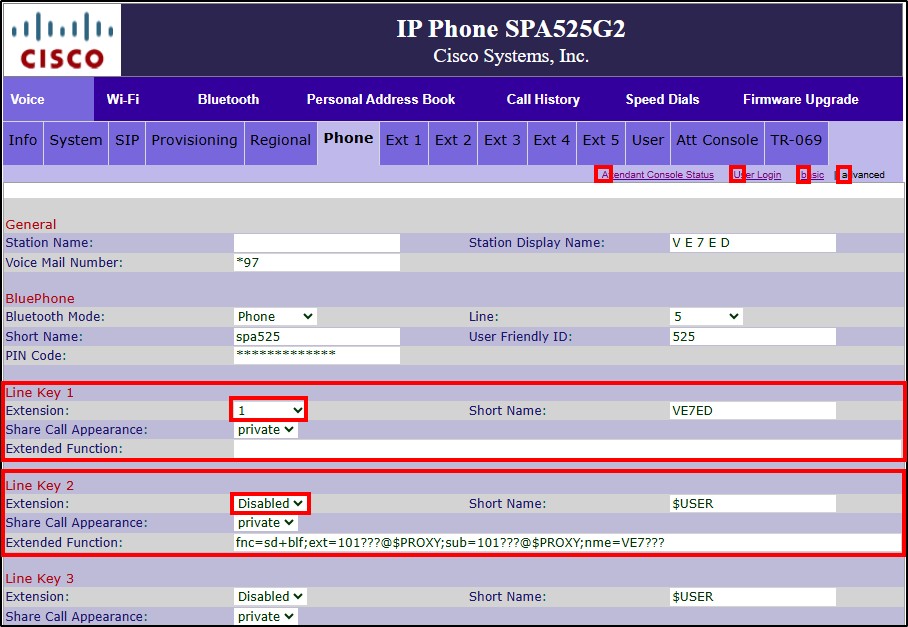Switch to the Info tab

point(23,141)
